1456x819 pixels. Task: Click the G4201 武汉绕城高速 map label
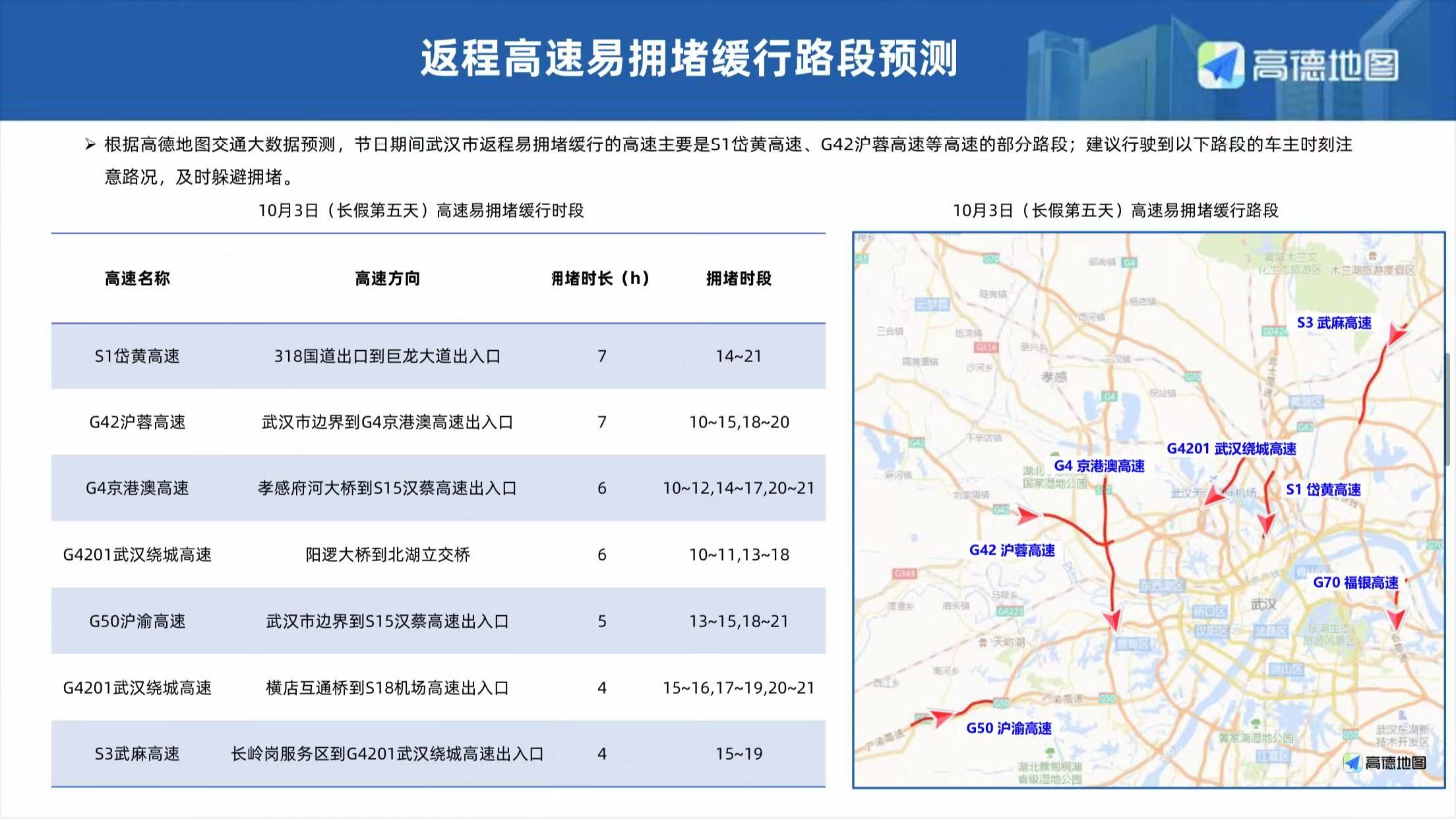click(x=1231, y=449)
